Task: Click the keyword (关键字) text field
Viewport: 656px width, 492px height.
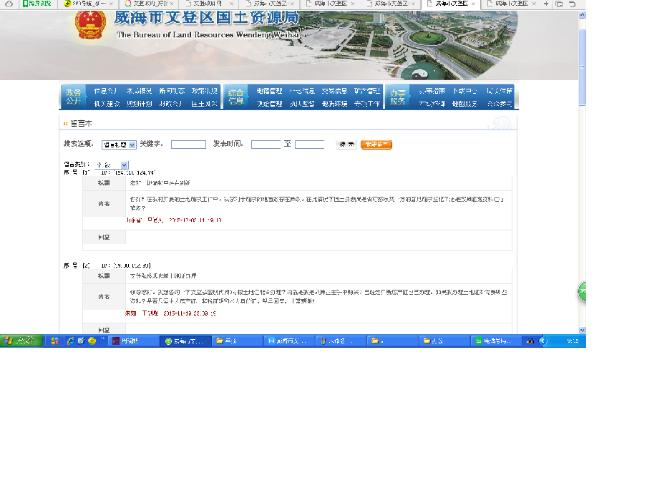Action: tap(188, 145)
